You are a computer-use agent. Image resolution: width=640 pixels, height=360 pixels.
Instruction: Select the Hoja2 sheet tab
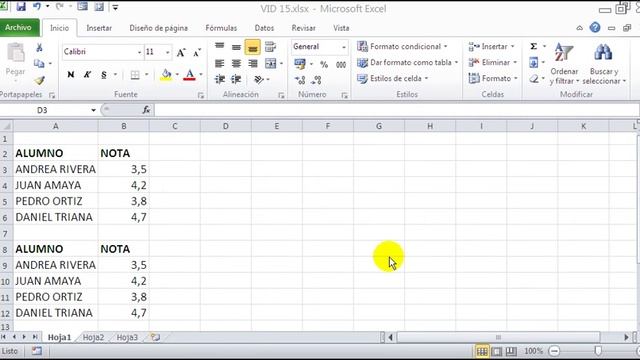[93, 338]
